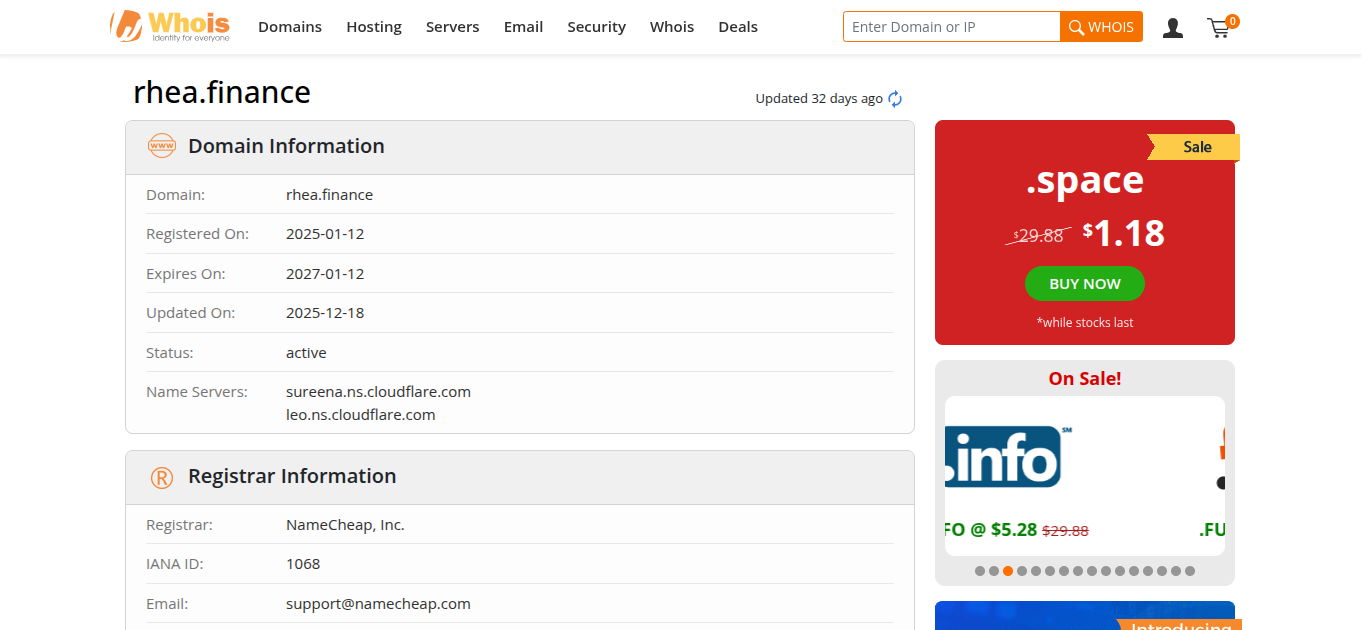Open the Servers menu
This screenshot has width=1362, height=630.
point(453,27)
